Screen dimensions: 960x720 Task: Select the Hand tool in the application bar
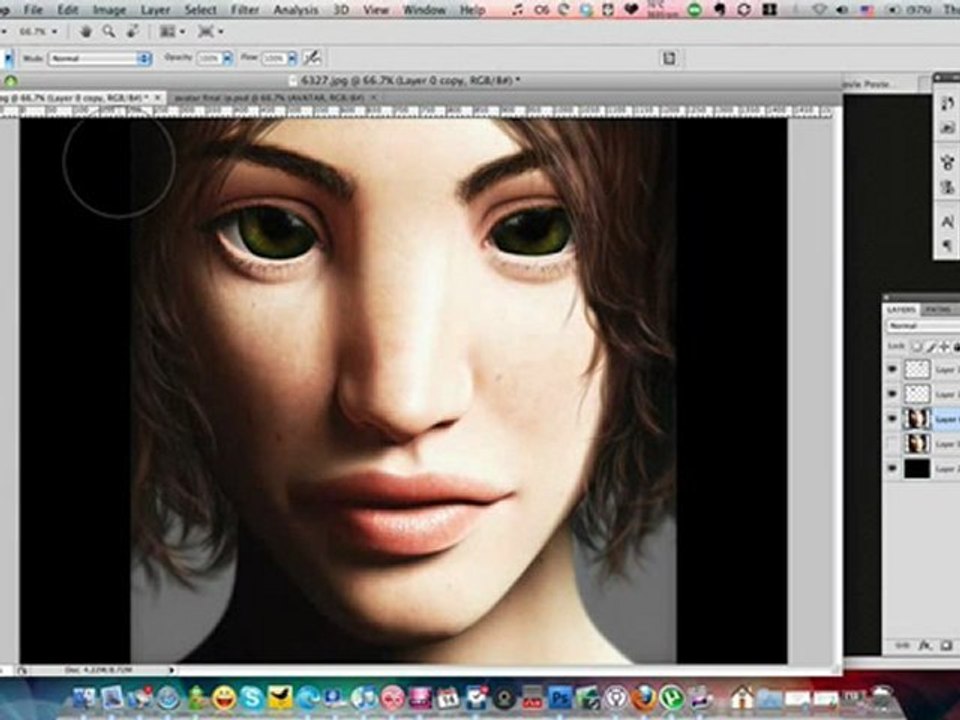coord(88,32)
